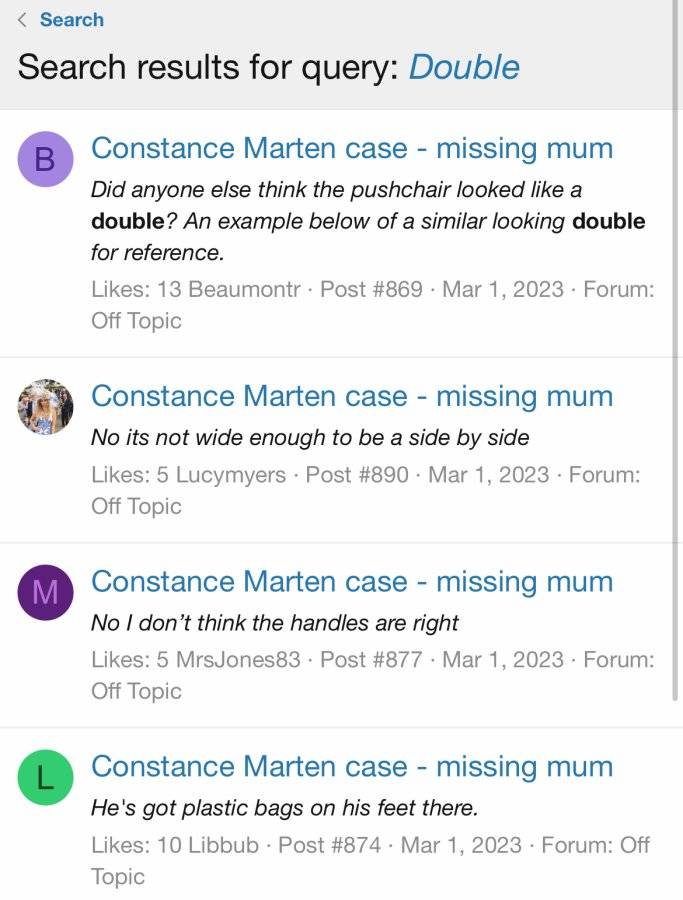Go back via the Search link
Screen dimensions: 683x900
pyautogui.click(x=72, y=20)
